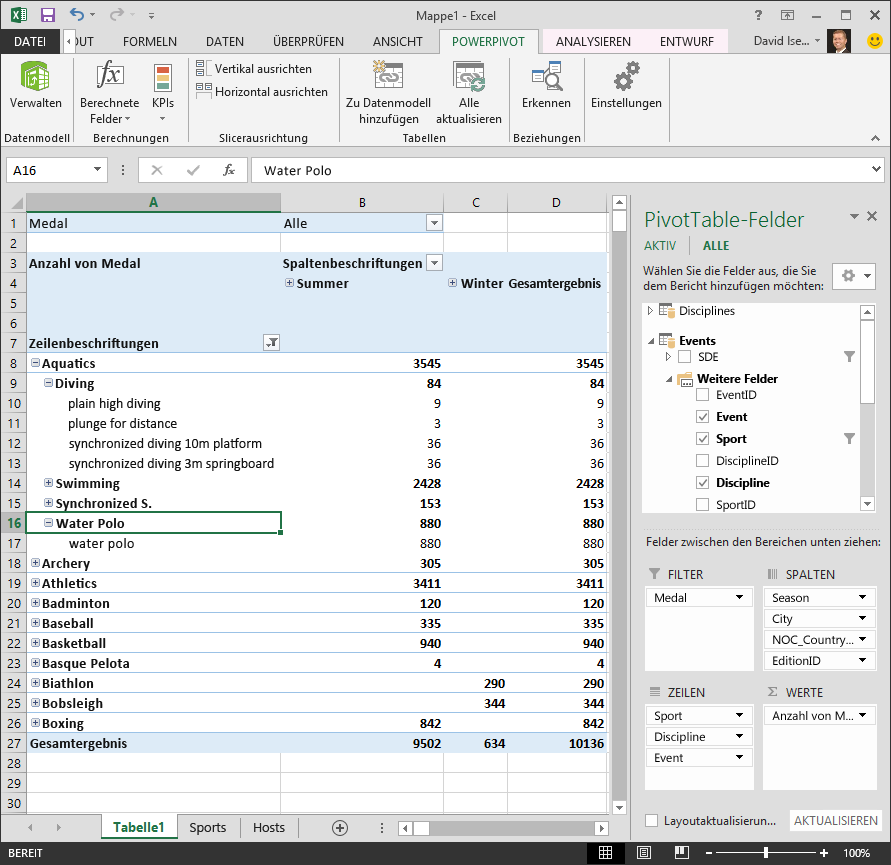The image size is (891, 865).
Task: Collapse the Aquatics pivot row
Action: point(34,363)
